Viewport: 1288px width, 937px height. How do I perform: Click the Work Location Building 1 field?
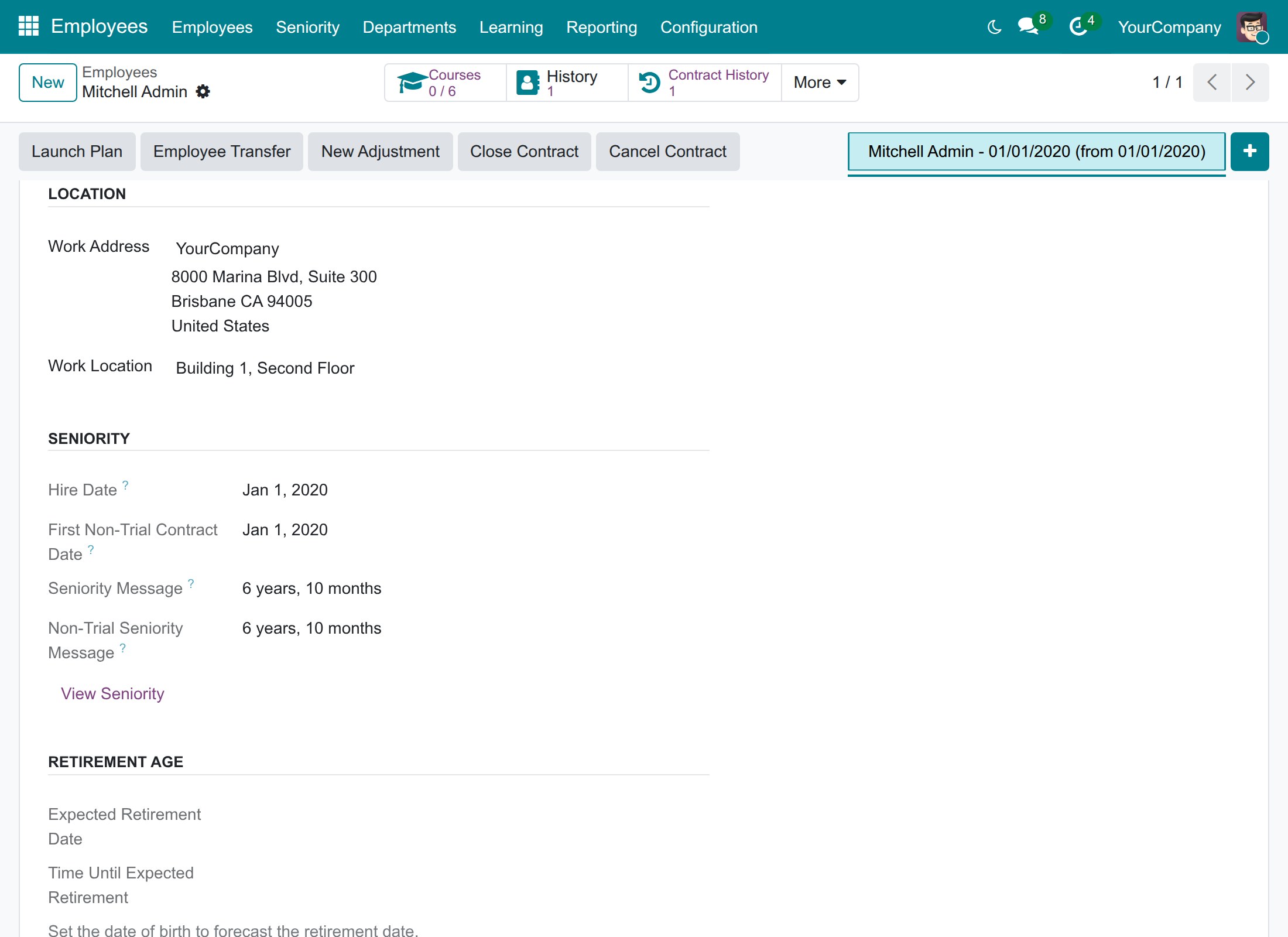[x=265, y=368]
